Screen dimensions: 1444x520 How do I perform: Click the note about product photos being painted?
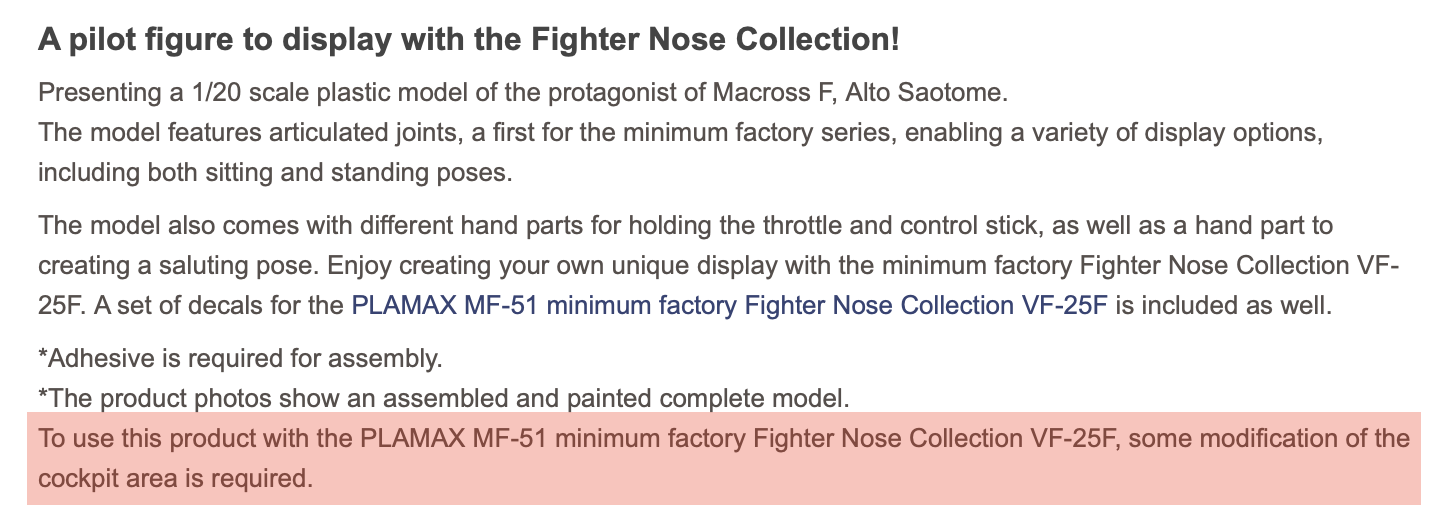point(443,398)
